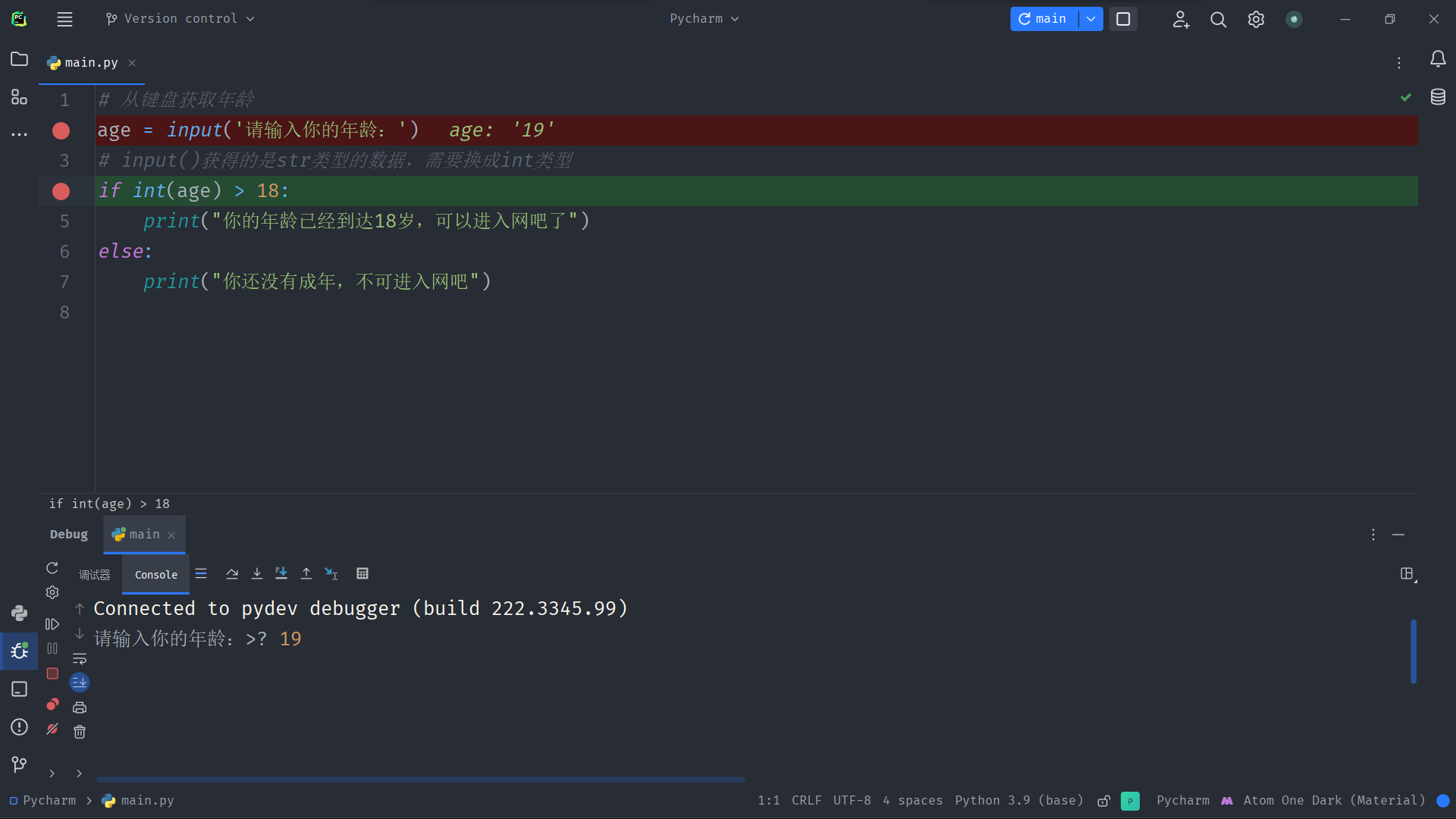This screenshot has width=1456, height=819.
Task: Click the Step Out debugger icon
Action: tap(306, 574)
